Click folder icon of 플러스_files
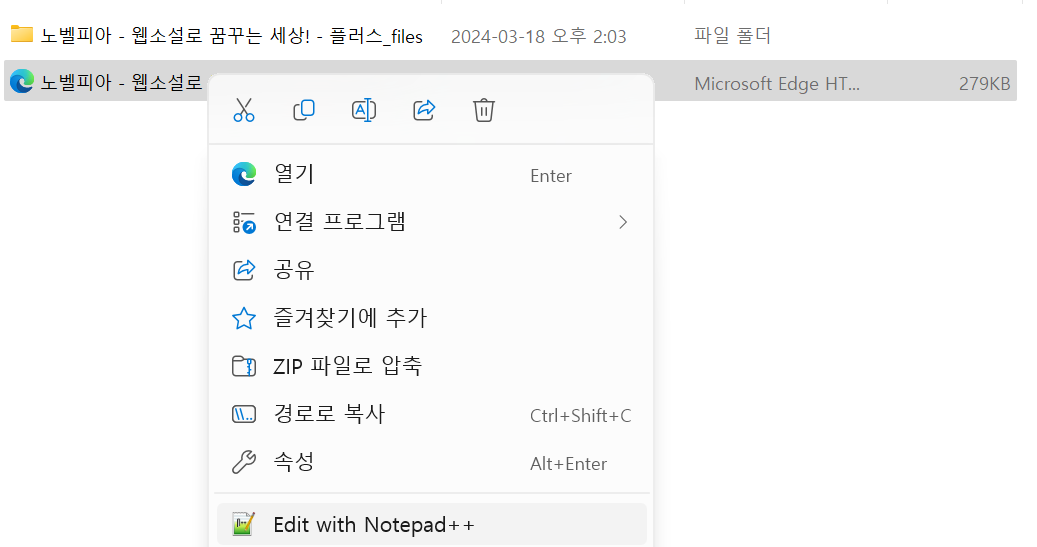Screen dimensions: 1037x547 [x=22, y=34]
